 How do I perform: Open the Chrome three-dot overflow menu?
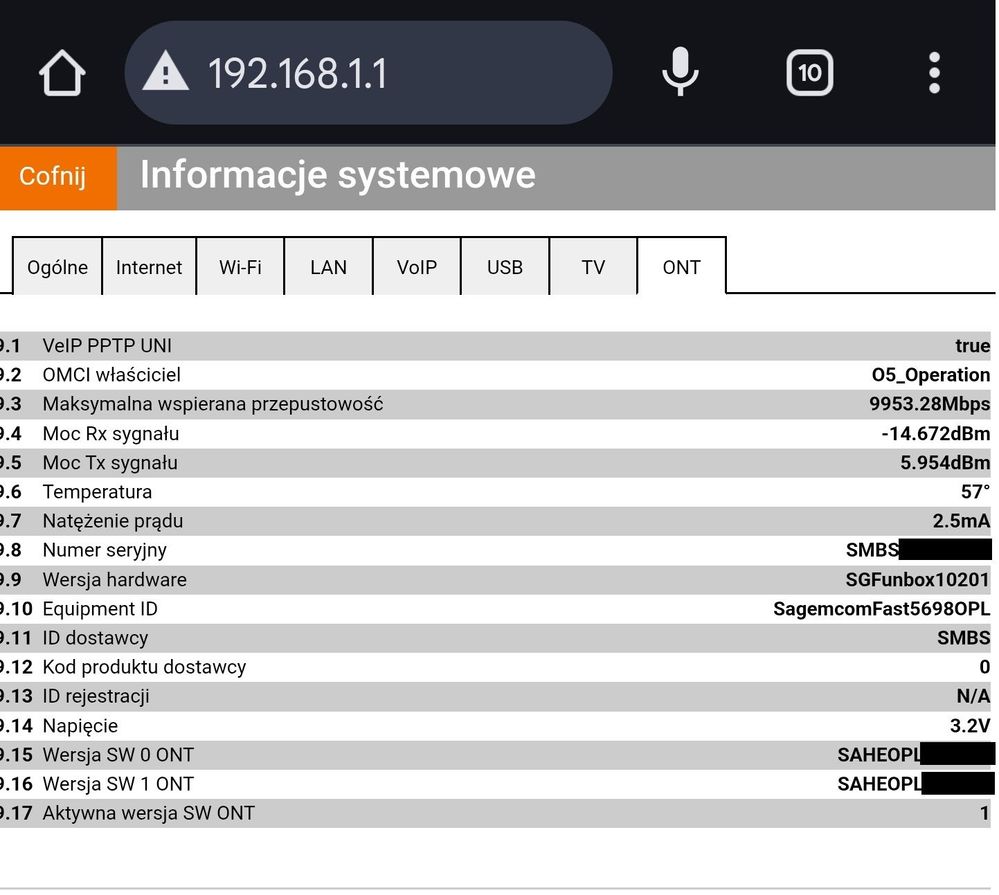933,72
